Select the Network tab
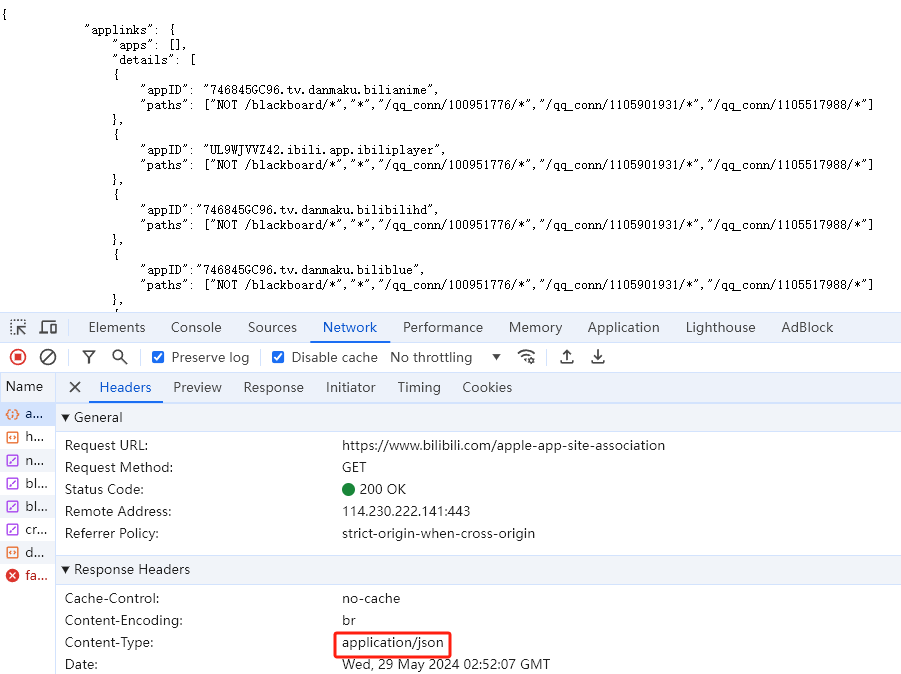 [x=349, y=328]
